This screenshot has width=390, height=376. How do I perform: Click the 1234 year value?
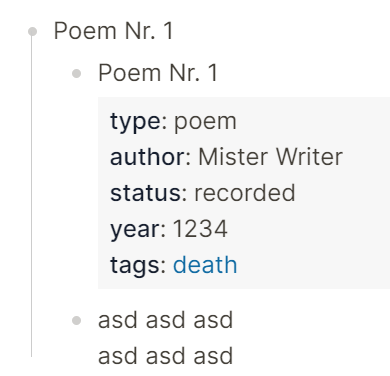[200, 229]
